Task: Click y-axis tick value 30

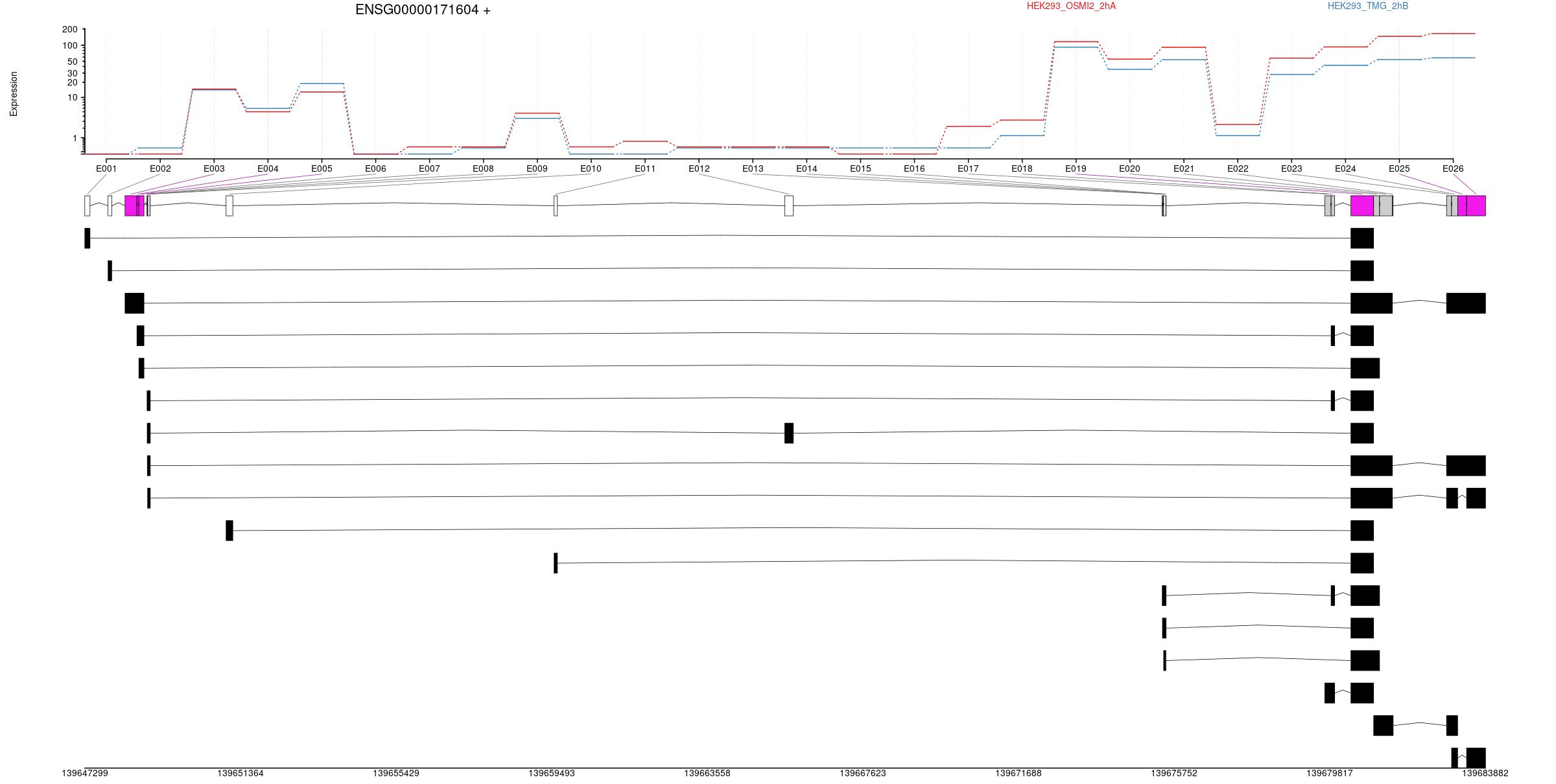Action: coord(73,74)
